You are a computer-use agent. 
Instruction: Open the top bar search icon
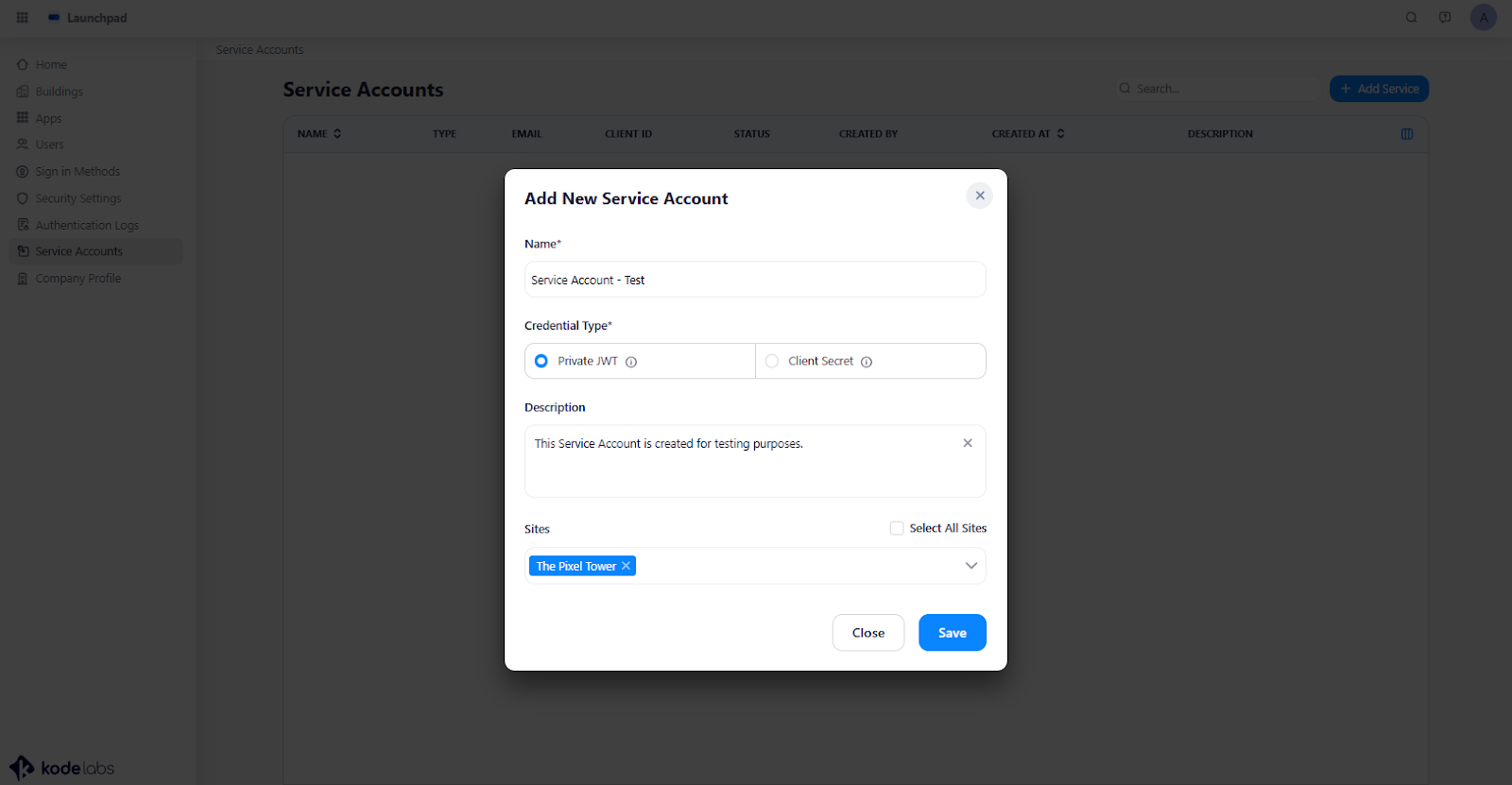pyautogui.click(x=1411, y=17)
